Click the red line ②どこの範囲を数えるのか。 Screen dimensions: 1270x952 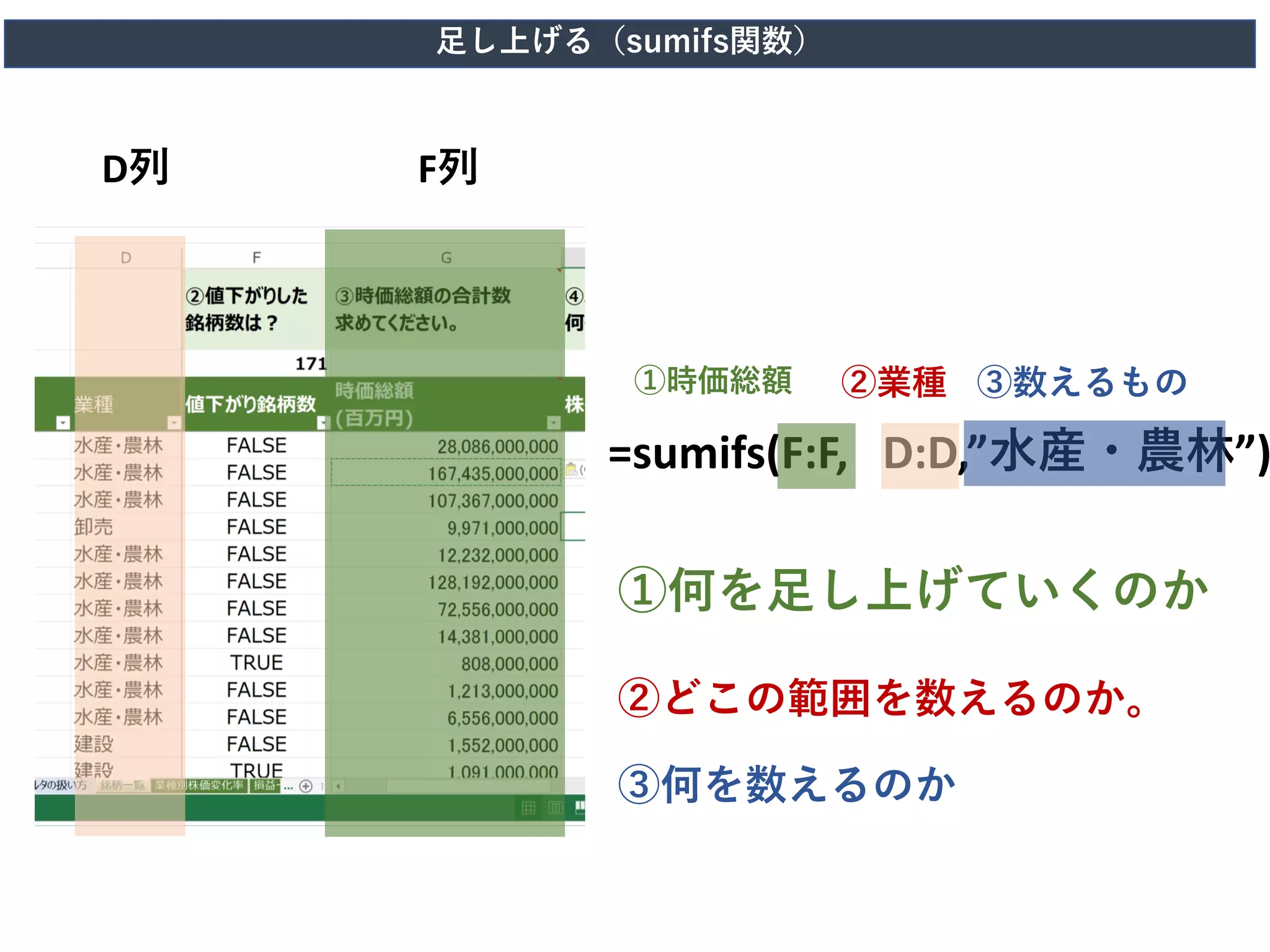(882, 697)
